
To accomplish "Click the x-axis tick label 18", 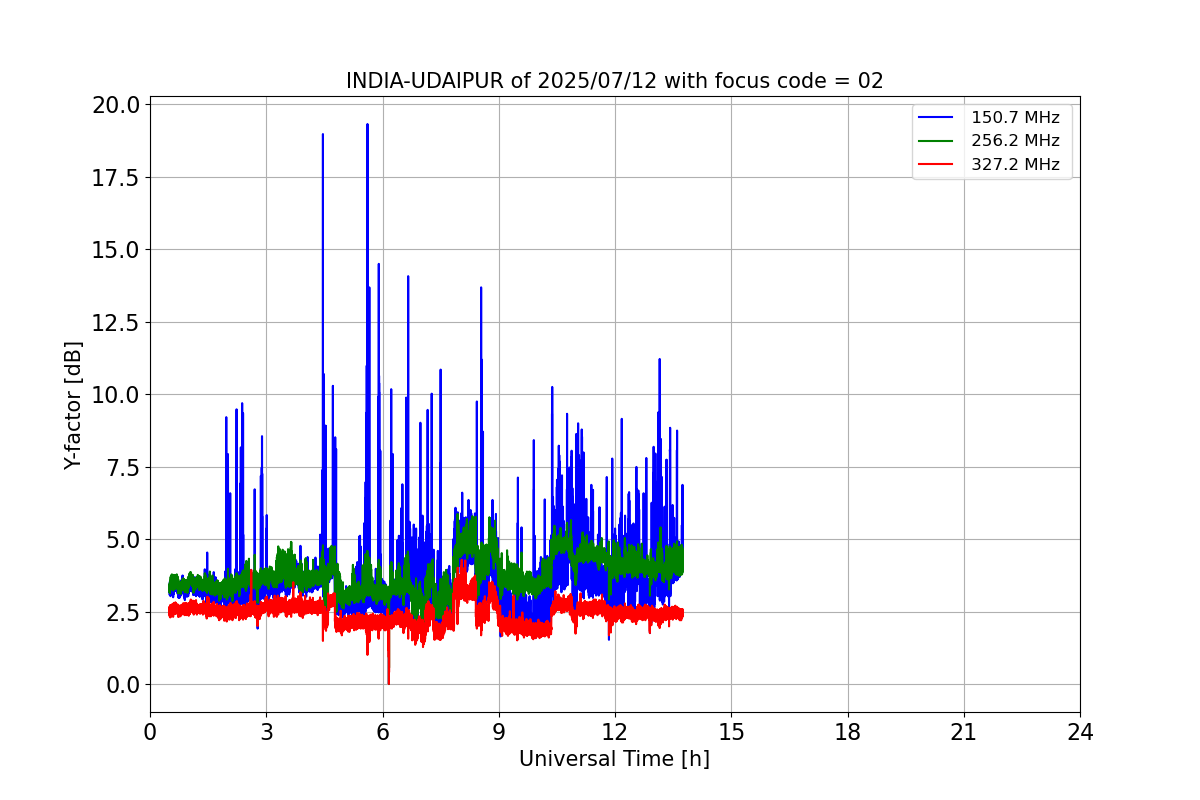I will 848,732.
